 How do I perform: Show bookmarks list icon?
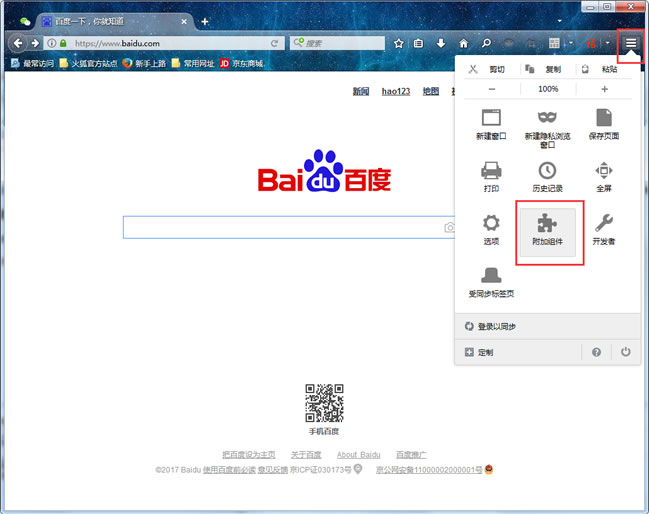click(418, 43)
